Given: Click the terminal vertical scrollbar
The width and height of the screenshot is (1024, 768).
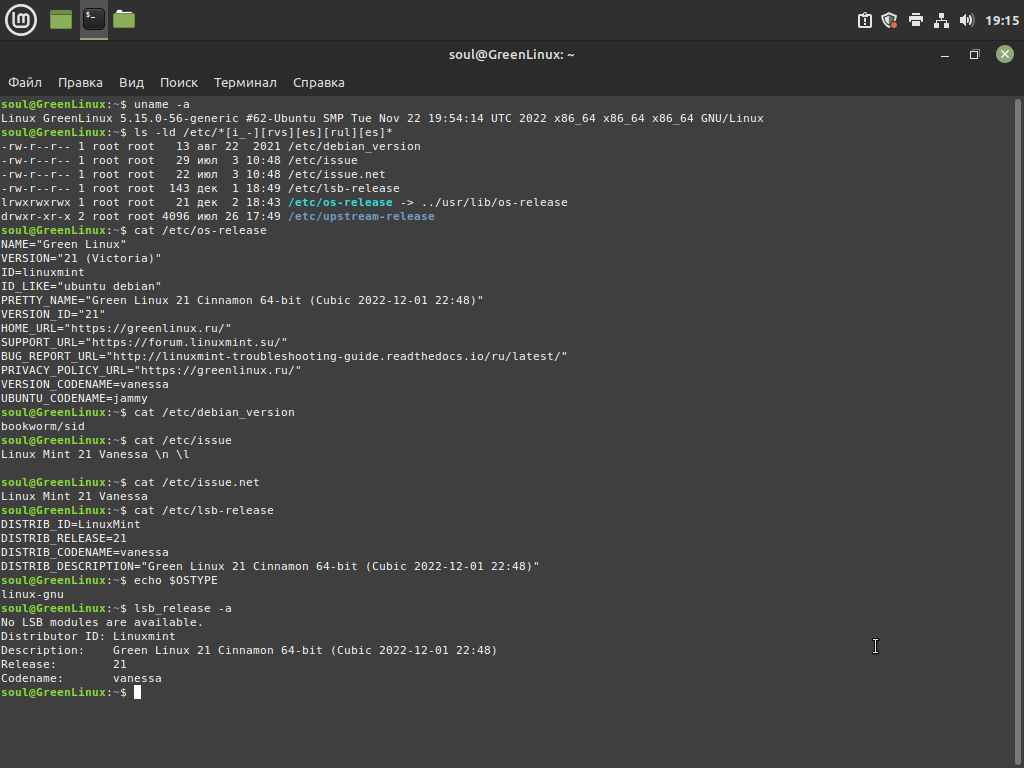Looking at the screenshot, I should [x=1017, y=431].
